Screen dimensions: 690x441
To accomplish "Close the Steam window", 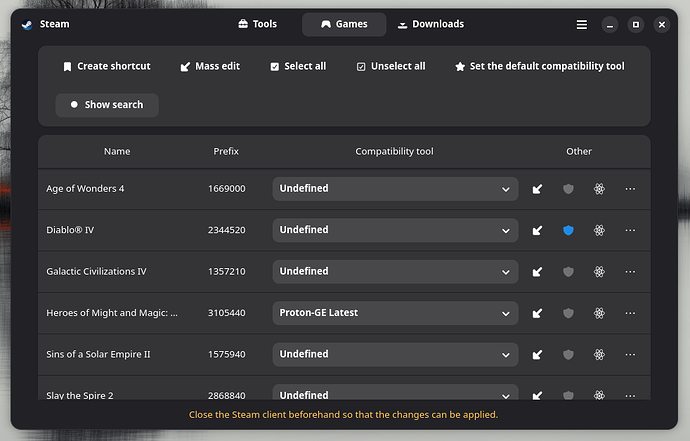I will 662,25.
